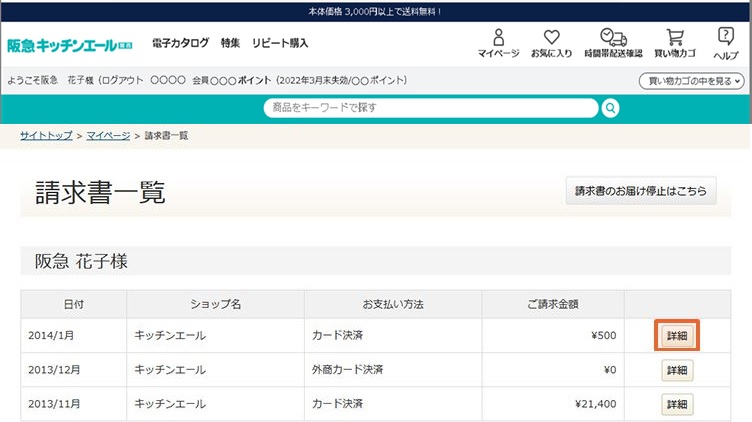
Task: Click ログアウト link in welcome bar
Action: 122,80
